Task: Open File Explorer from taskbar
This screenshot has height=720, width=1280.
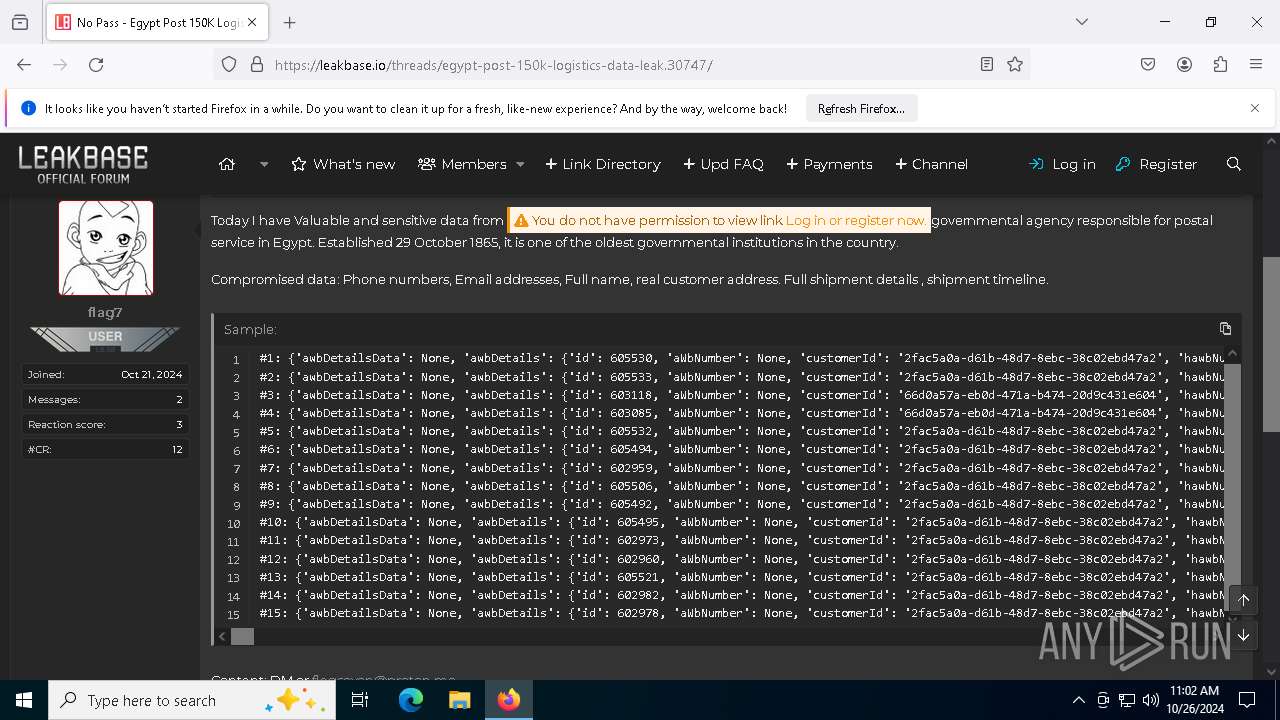Action: 459,700
